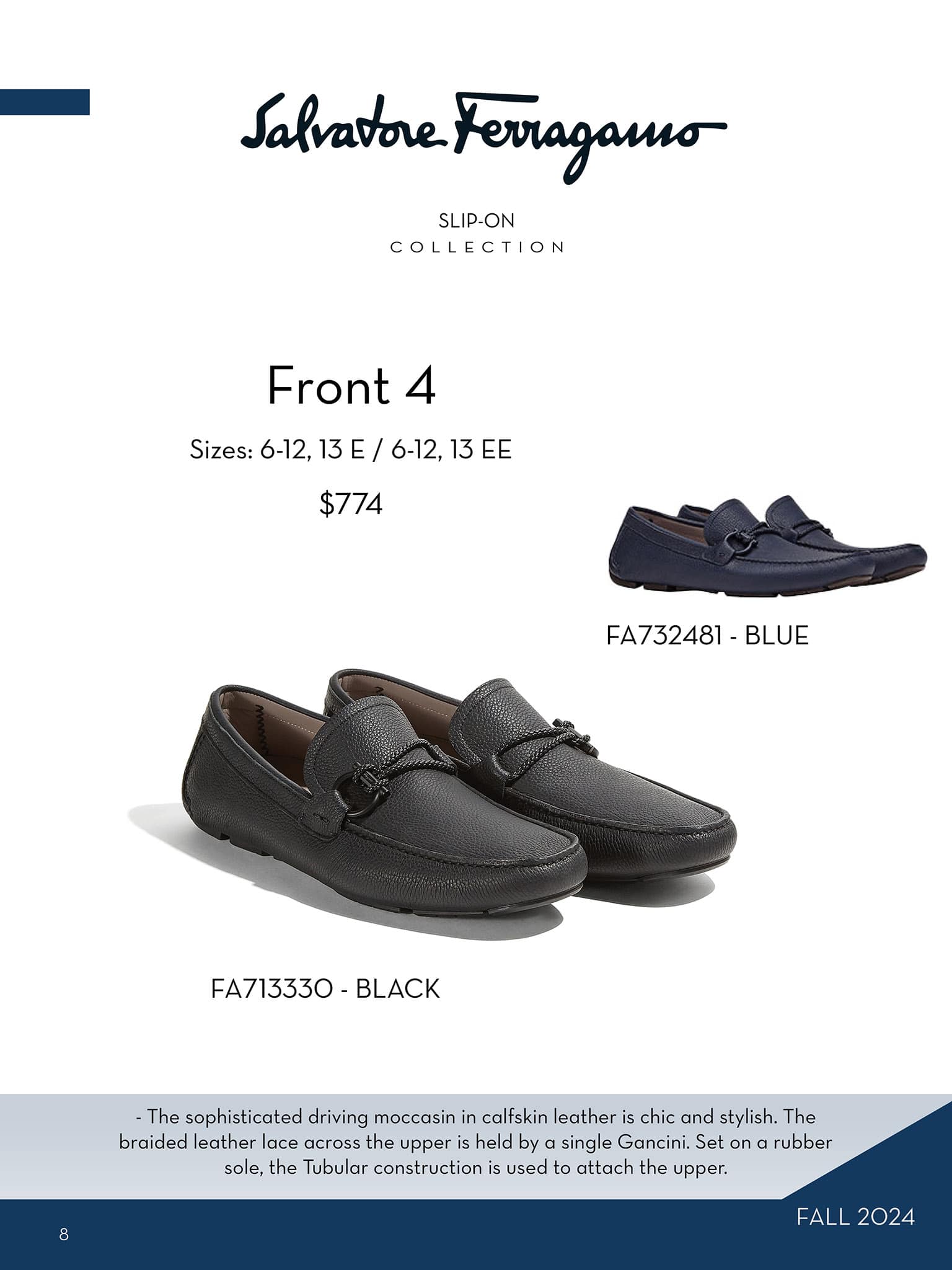Image resolution: width=952 pixels, height=1270 pixels.
Task: Click the driving moccasin description paragraph
Action: coord(476,1142)
